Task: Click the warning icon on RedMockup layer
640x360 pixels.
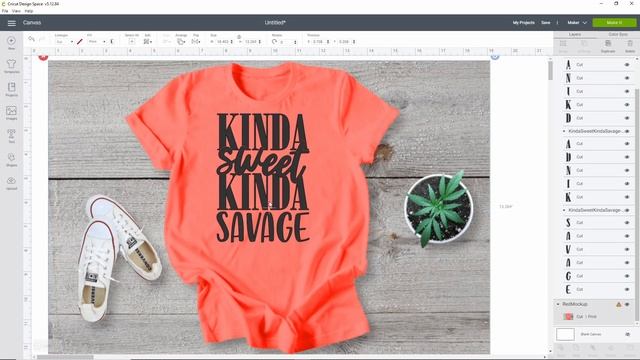Action: pyautogui.click(x=619, y=304)
